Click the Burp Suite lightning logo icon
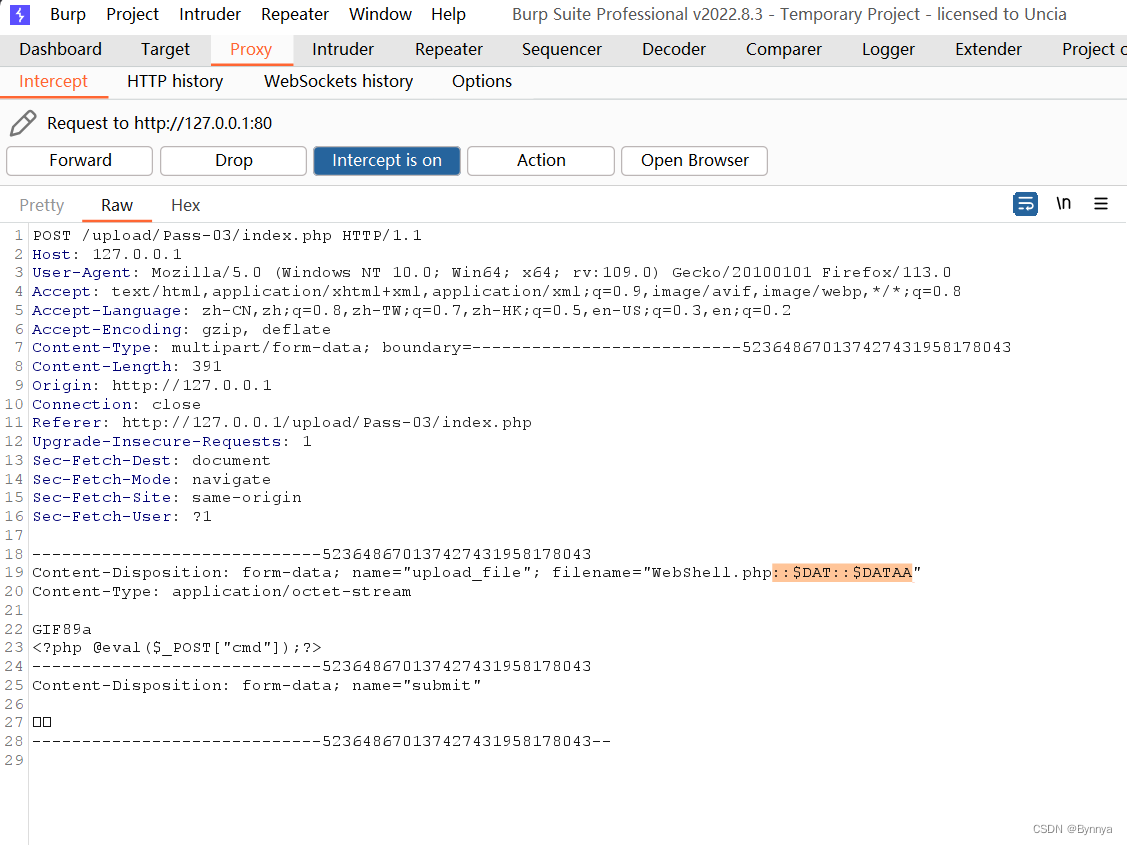 (x=19, y=14)
